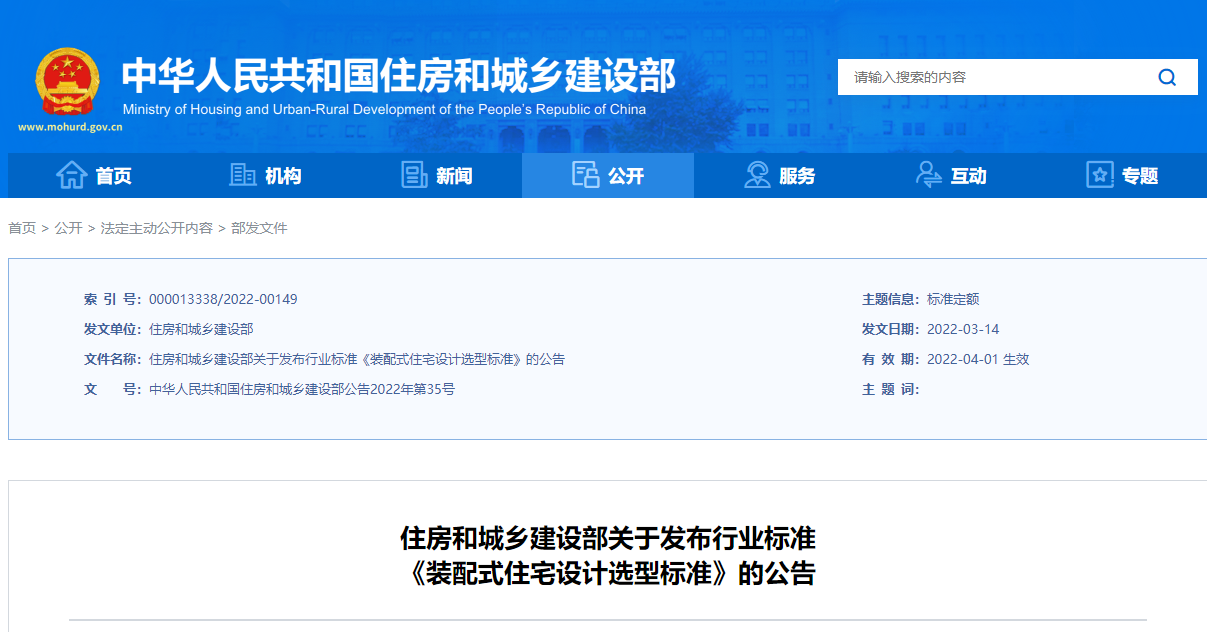Click the 新闻 newspaper icon
1207x632 pixels.
pyautogui.click(x=414, y=175)
